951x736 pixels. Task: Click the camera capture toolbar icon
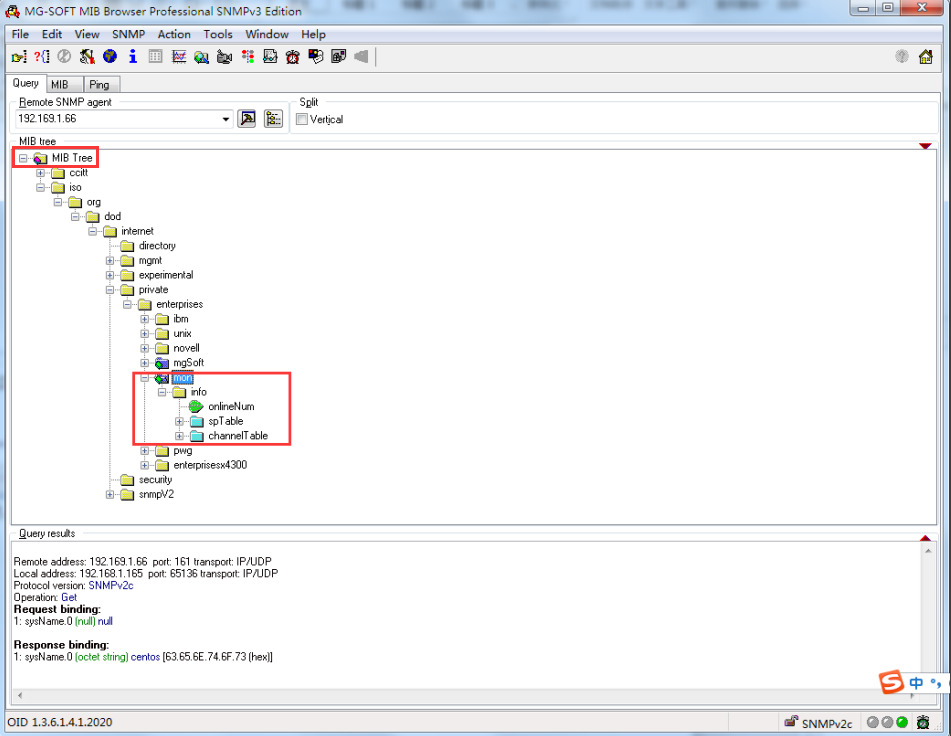click(223, 57)
